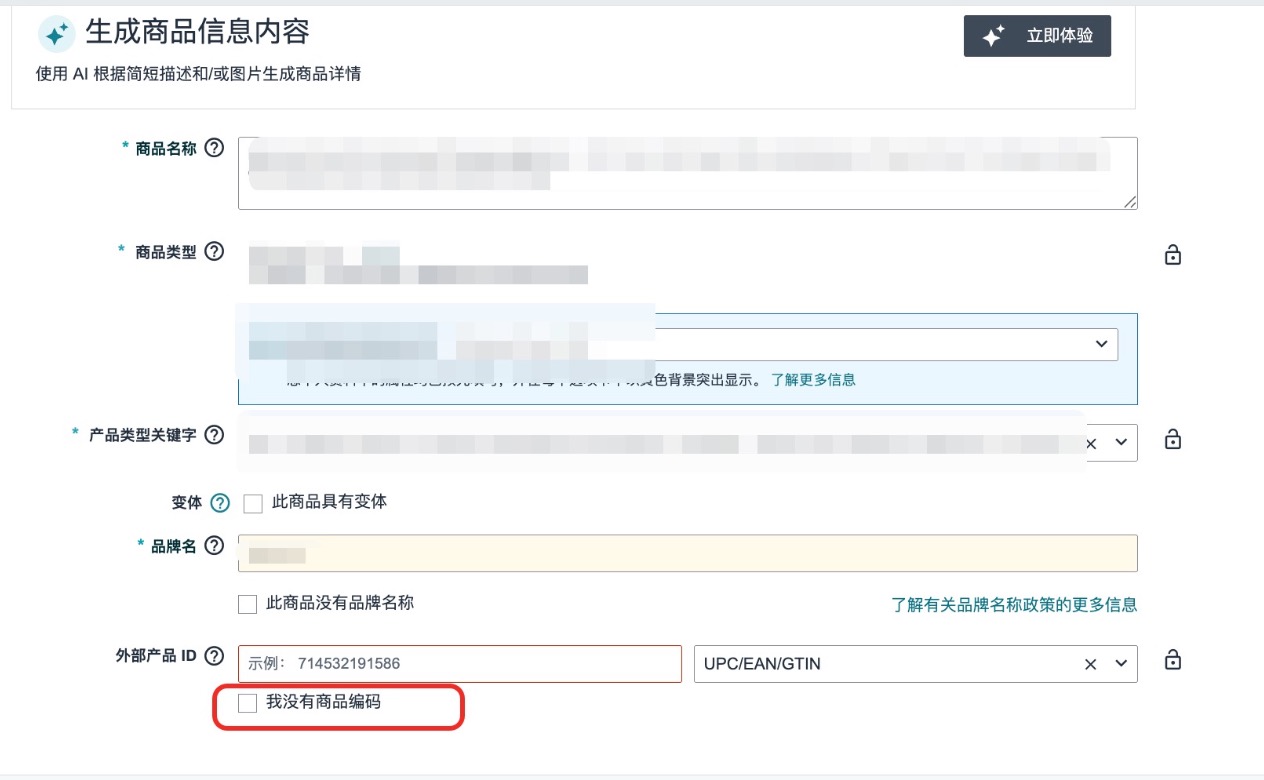Viewport: 1264px width, 780px height.
Task: Click the question mark next to 产品类型关键字
Action: point(214,436)
